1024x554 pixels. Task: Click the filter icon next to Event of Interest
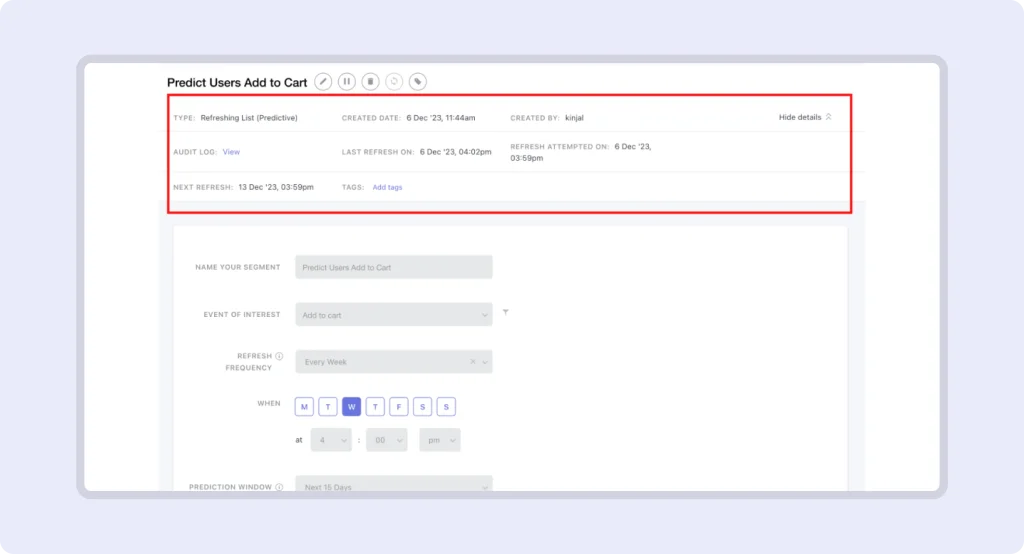point(506,313)
